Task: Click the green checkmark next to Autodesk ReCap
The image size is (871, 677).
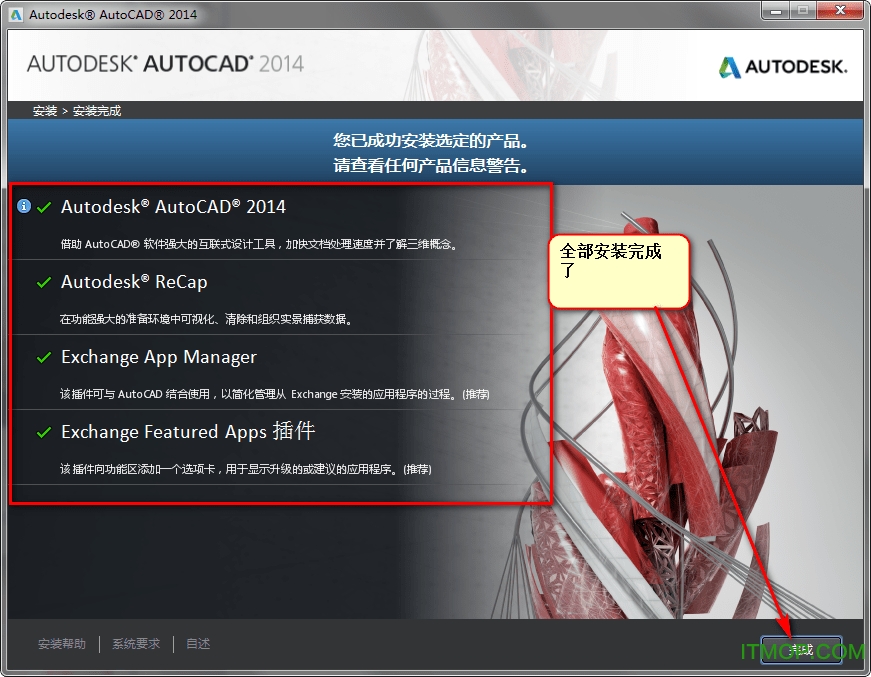Action: pyautogui.click(x=44, y=283)
